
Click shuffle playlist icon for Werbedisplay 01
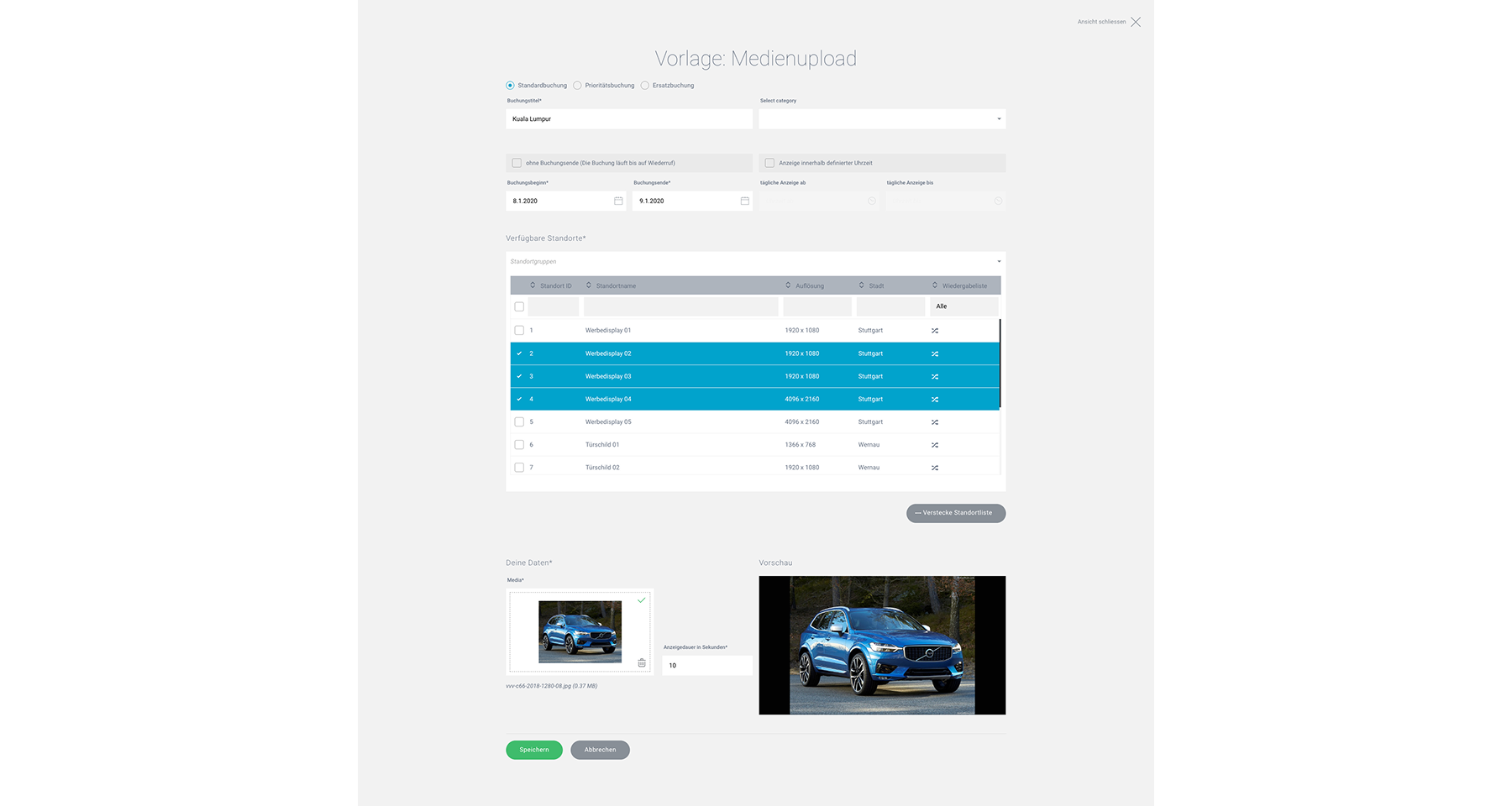tap(935, 331)
